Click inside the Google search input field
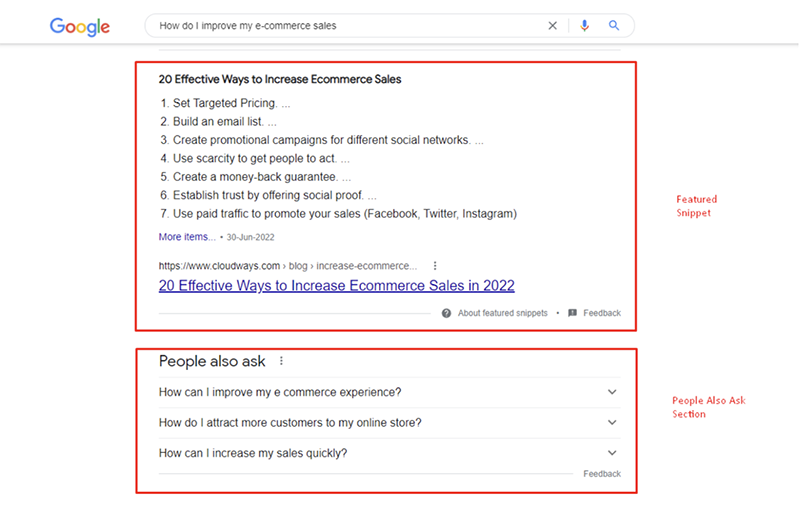This screenshot has height=511, width=800. point(340,26)
